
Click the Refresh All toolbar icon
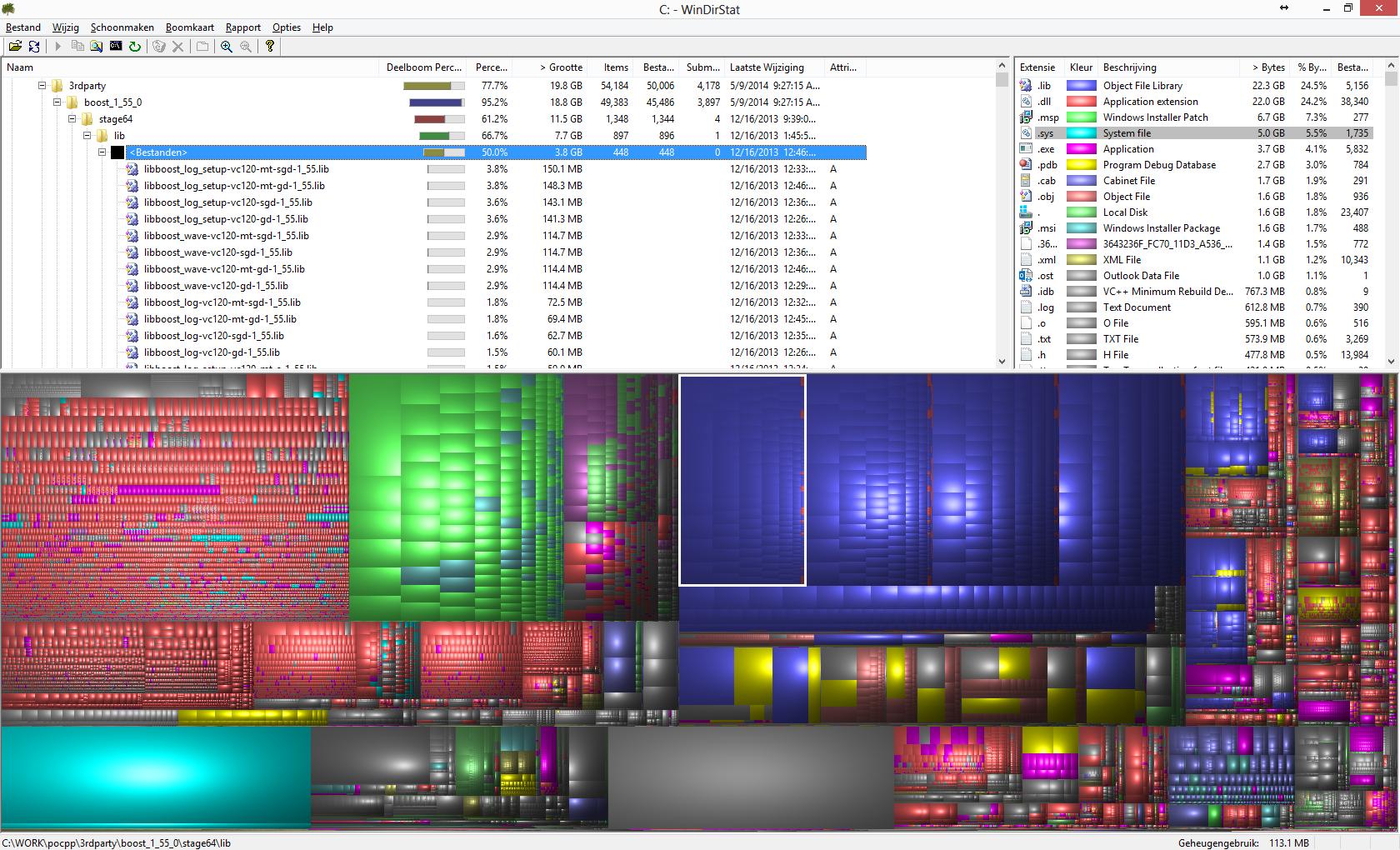point(34,47)
